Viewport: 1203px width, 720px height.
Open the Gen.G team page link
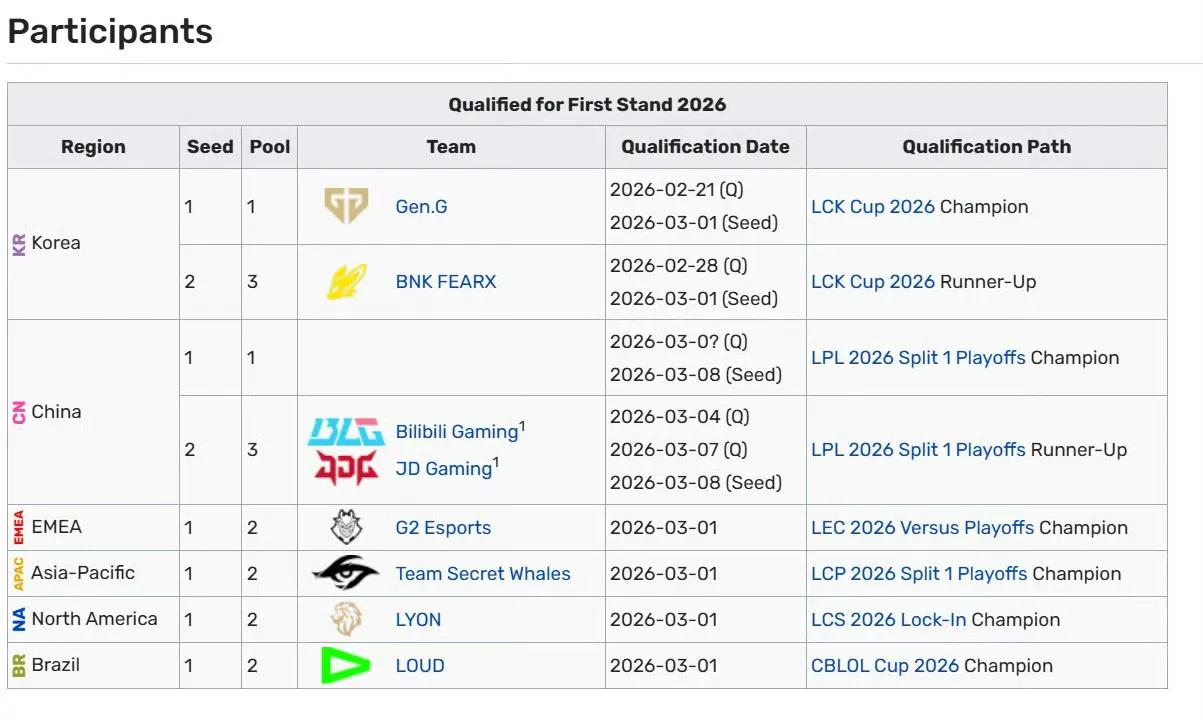click(421, 207)
